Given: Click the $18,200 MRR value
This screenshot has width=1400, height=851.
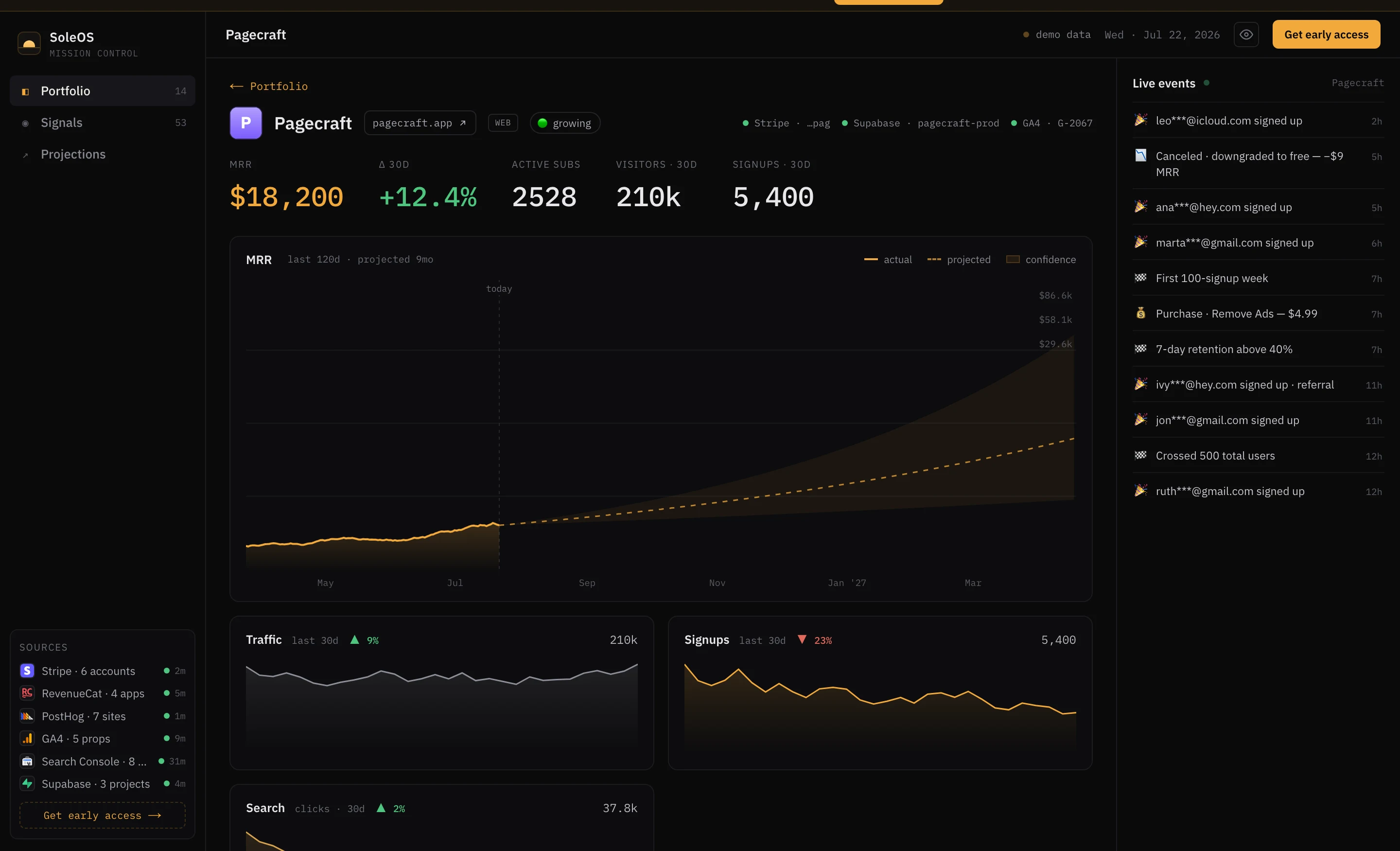Looking at the screenshot, I should pos(286,197).
